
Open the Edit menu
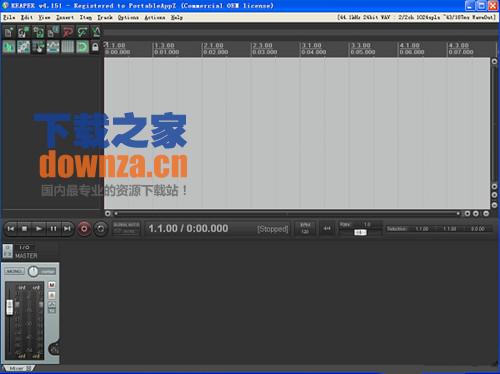27,17
